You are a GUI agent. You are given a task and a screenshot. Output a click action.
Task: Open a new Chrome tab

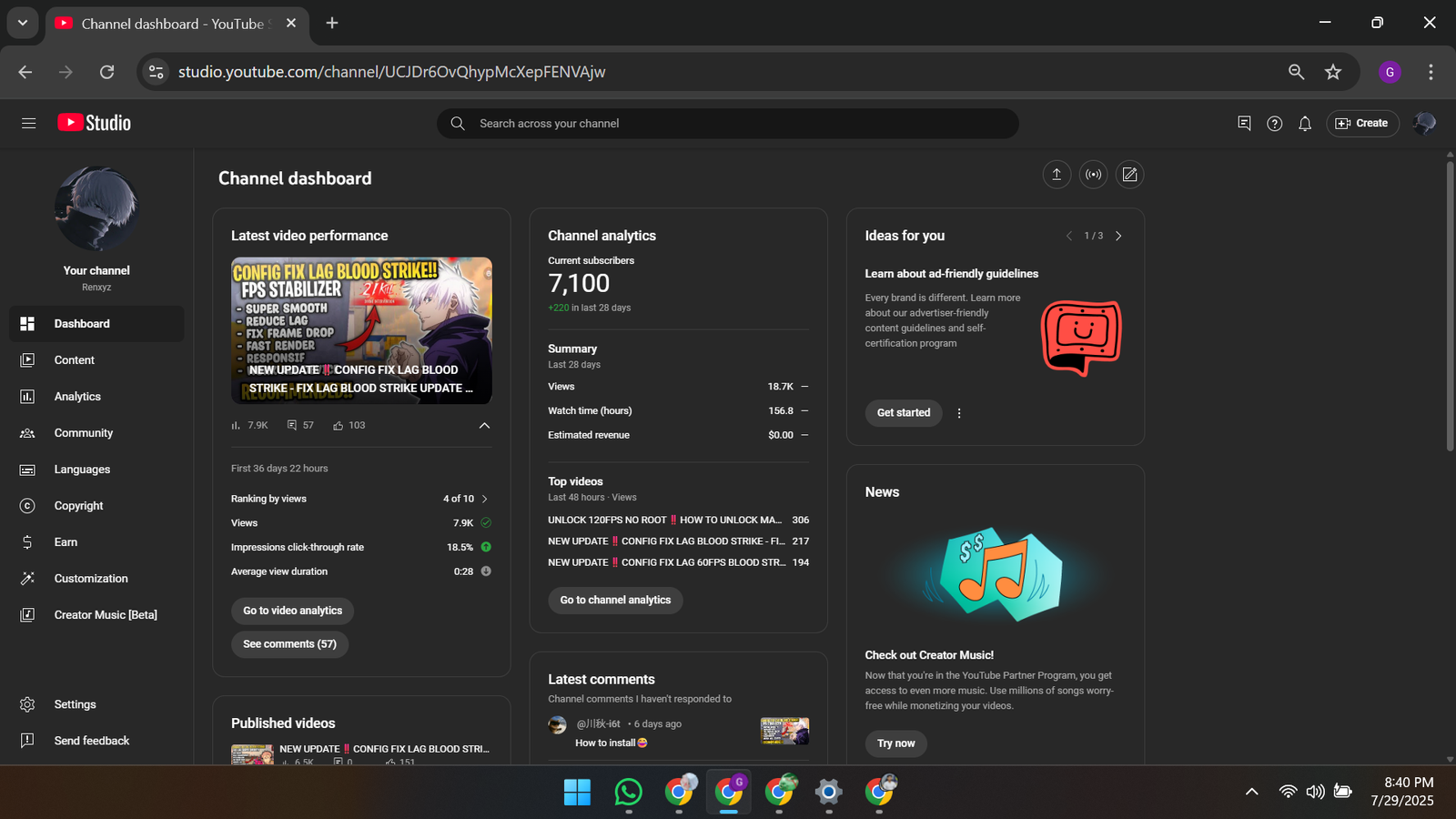click(332, 23)
